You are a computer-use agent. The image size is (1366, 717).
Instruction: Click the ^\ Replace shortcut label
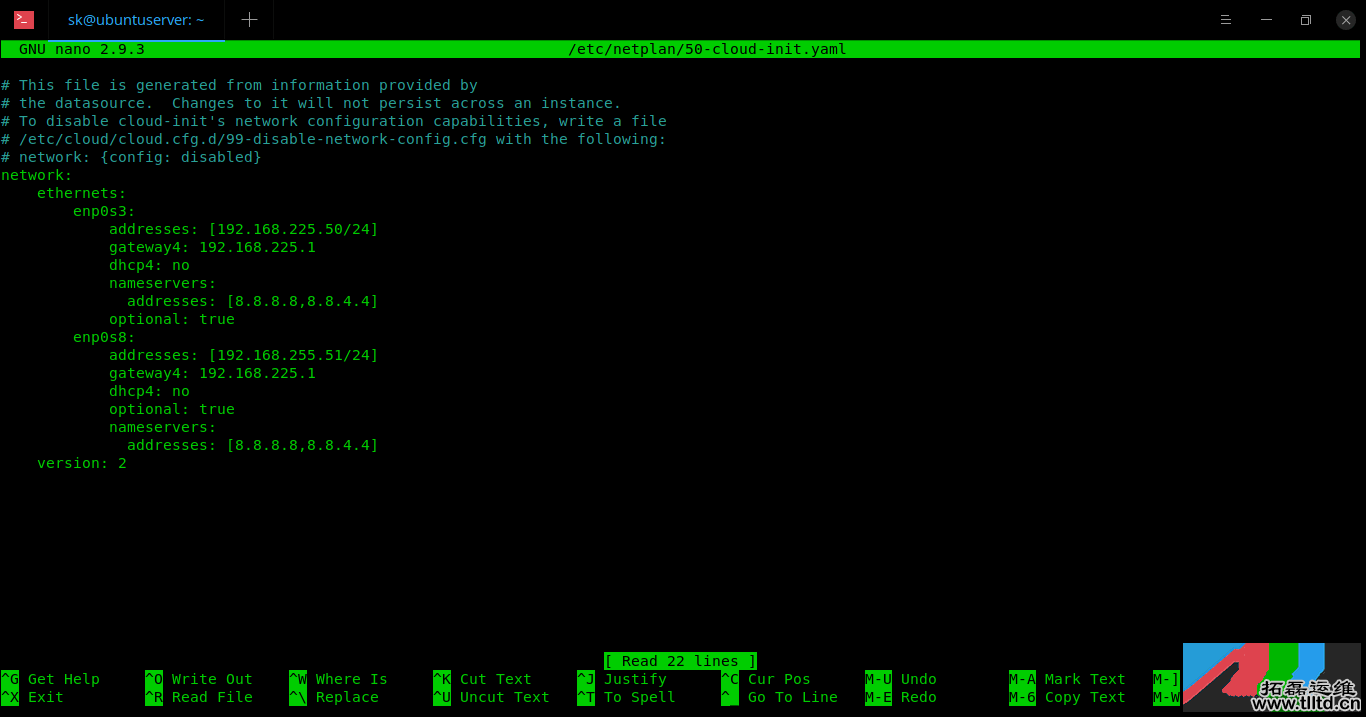pos(335,697)
